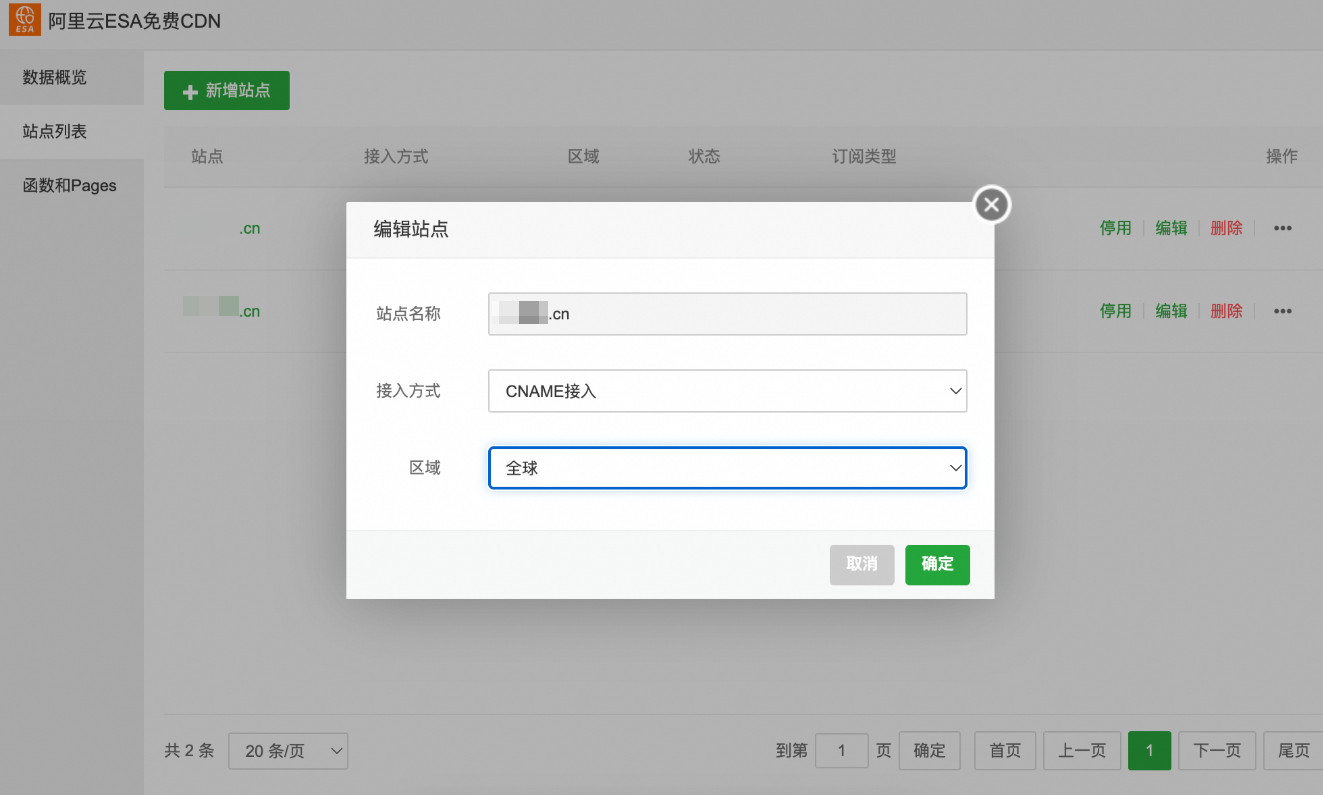Click the ESA logo icon in header
Image resolution: width=1323 pixels, height=795 pixels.
click(x=25, y=20)
